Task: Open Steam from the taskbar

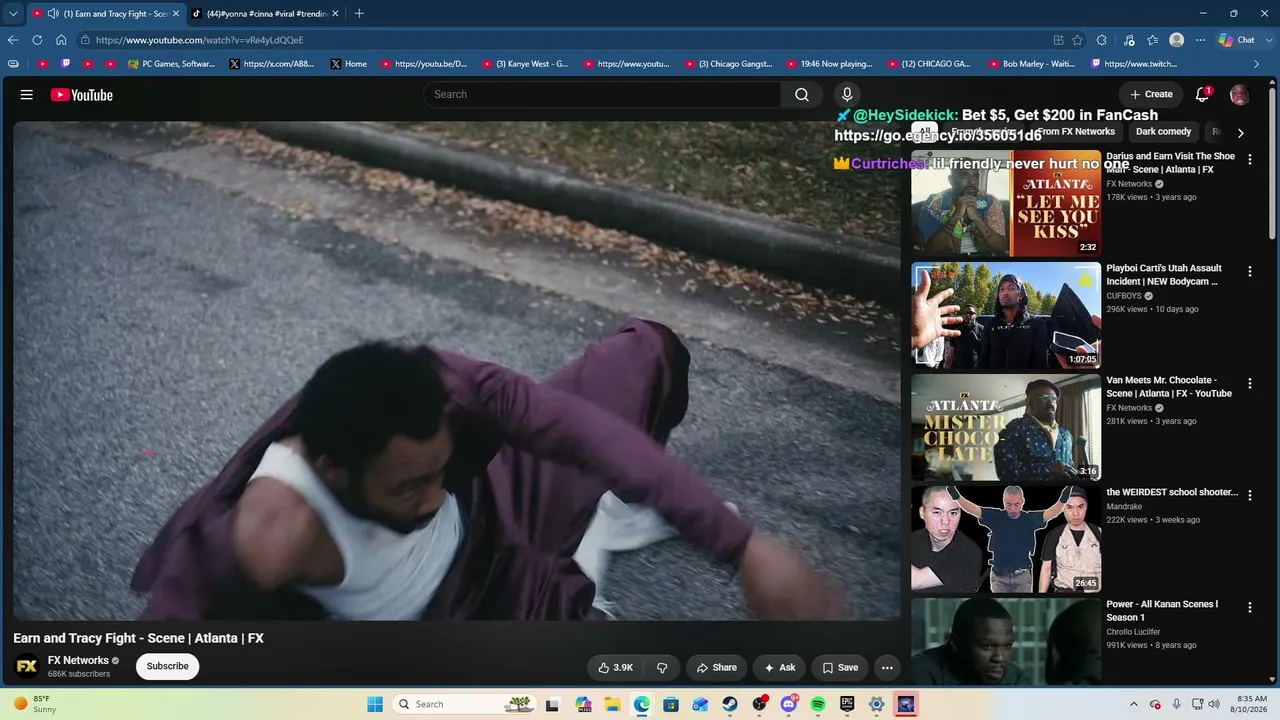Action: point(730,704)
